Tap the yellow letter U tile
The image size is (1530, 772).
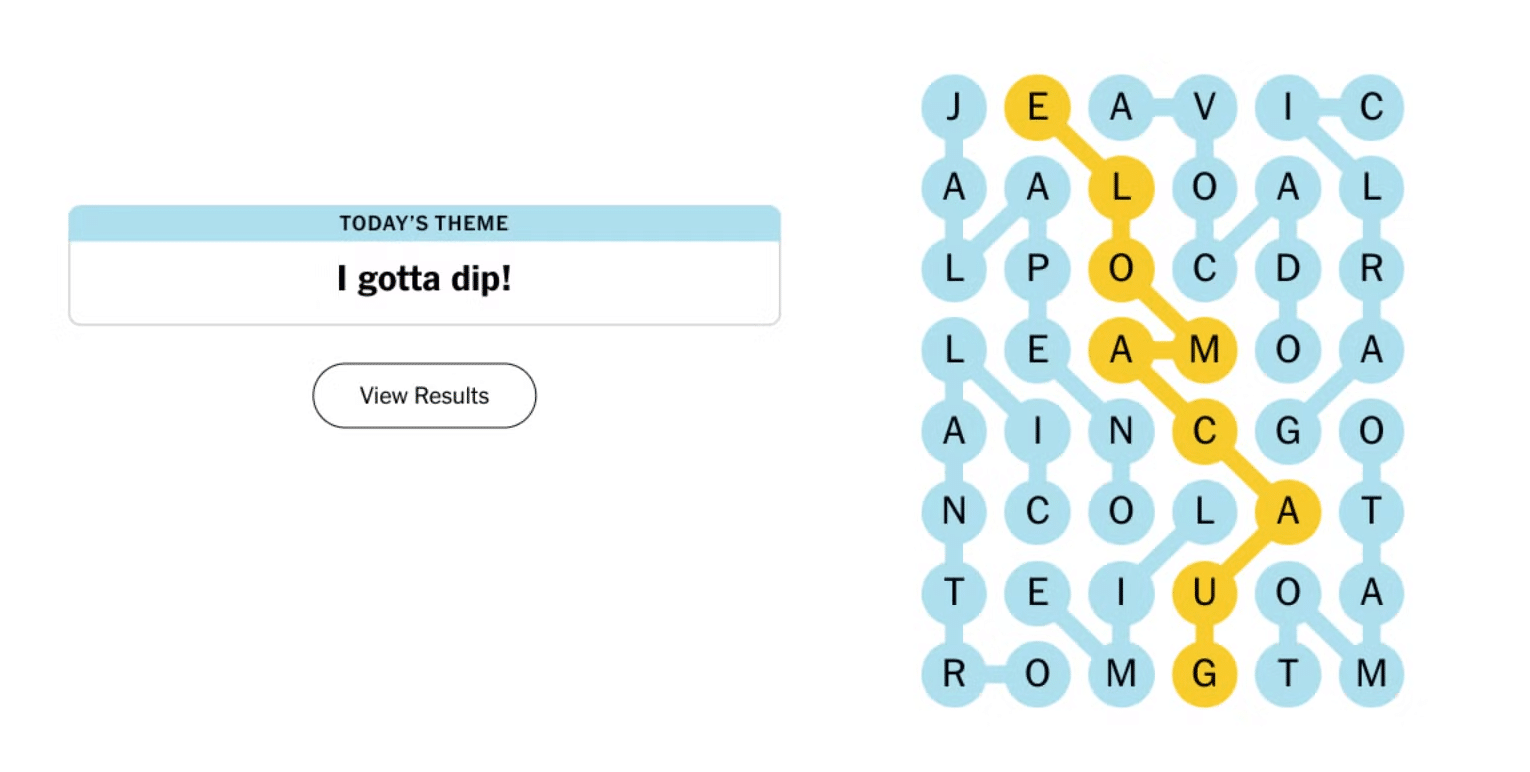tap(1205, 594)
